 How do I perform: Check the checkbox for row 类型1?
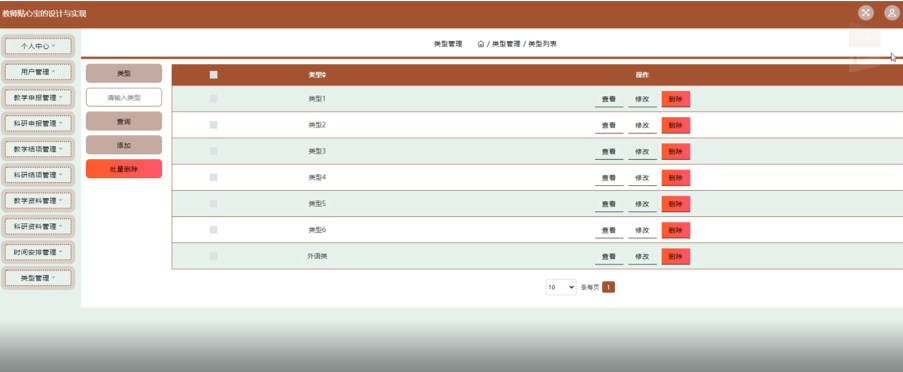click(x=214, y=99)
